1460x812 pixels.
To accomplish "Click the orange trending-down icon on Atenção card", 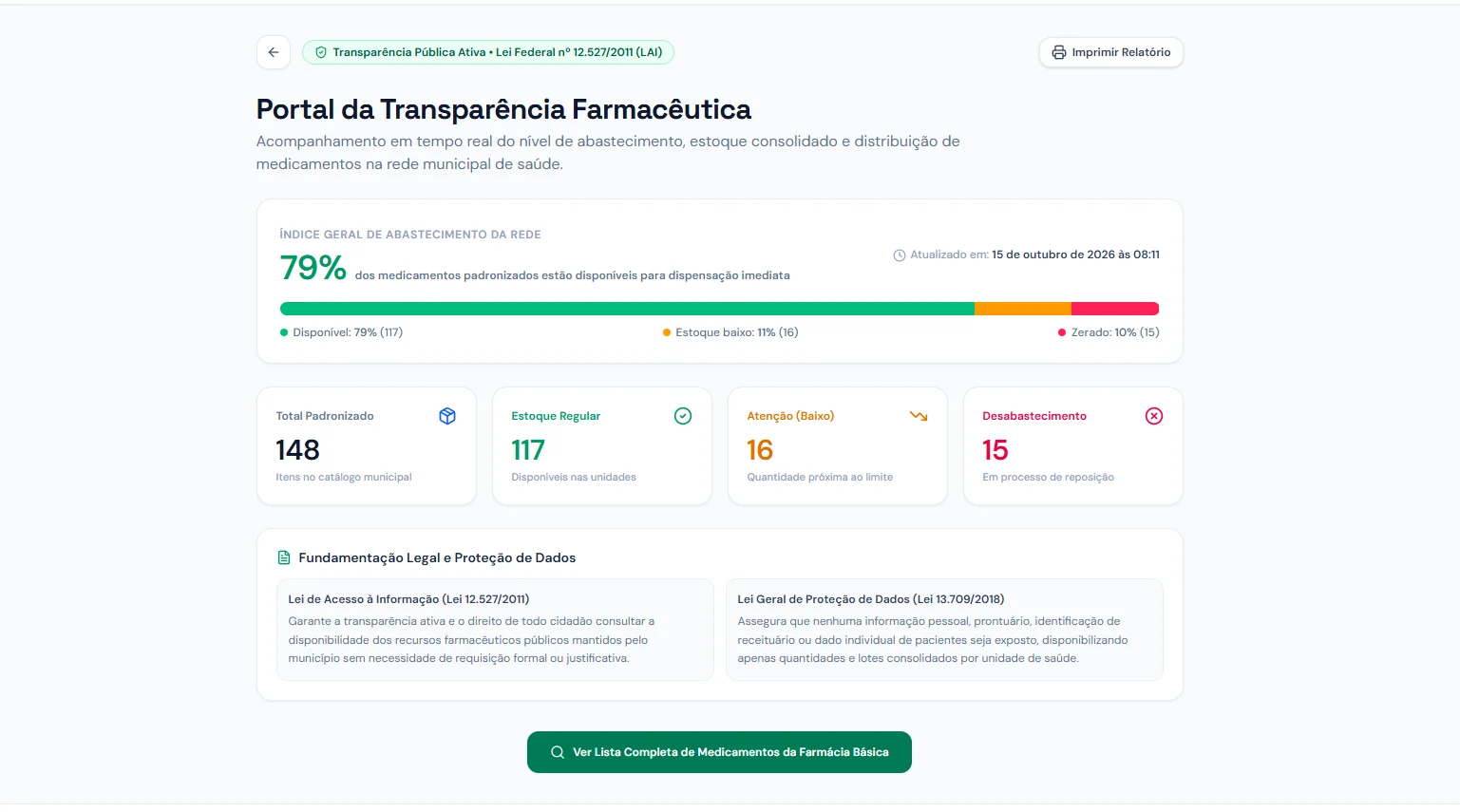I will (x=919, y=416).
